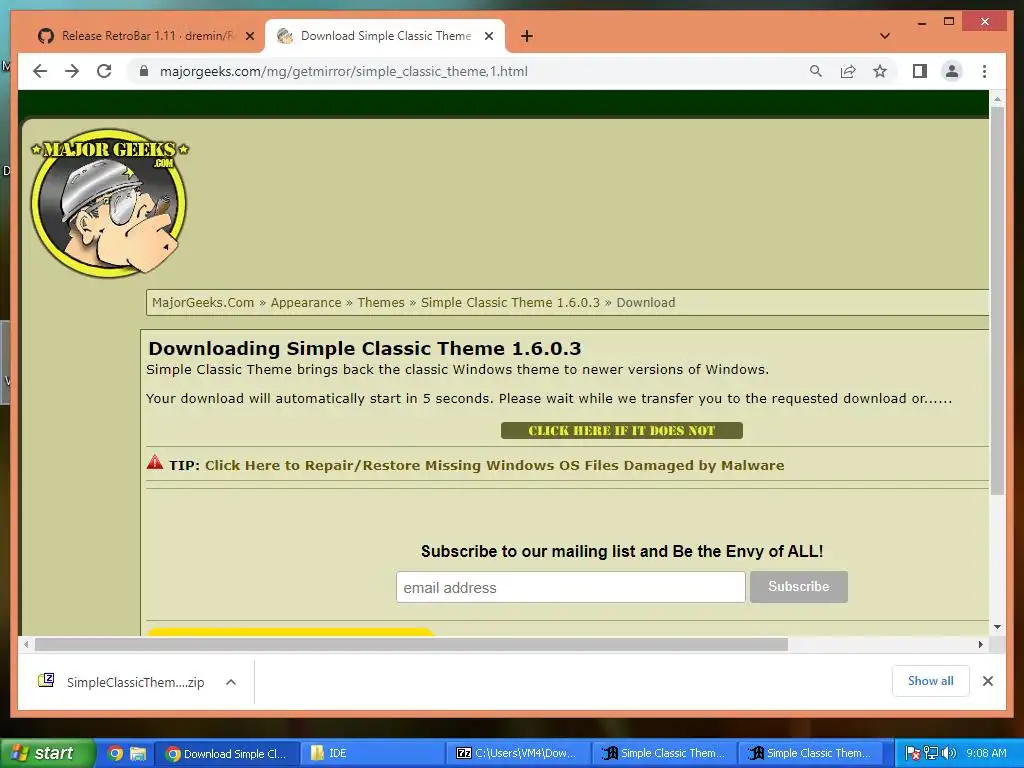
Task: Select the Download Simple Classic Theme tab
Action: click(x=385, y=36)
